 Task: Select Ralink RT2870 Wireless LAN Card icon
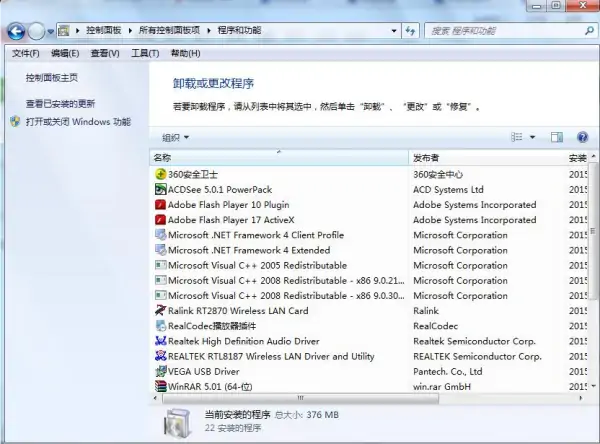(160, 310)
